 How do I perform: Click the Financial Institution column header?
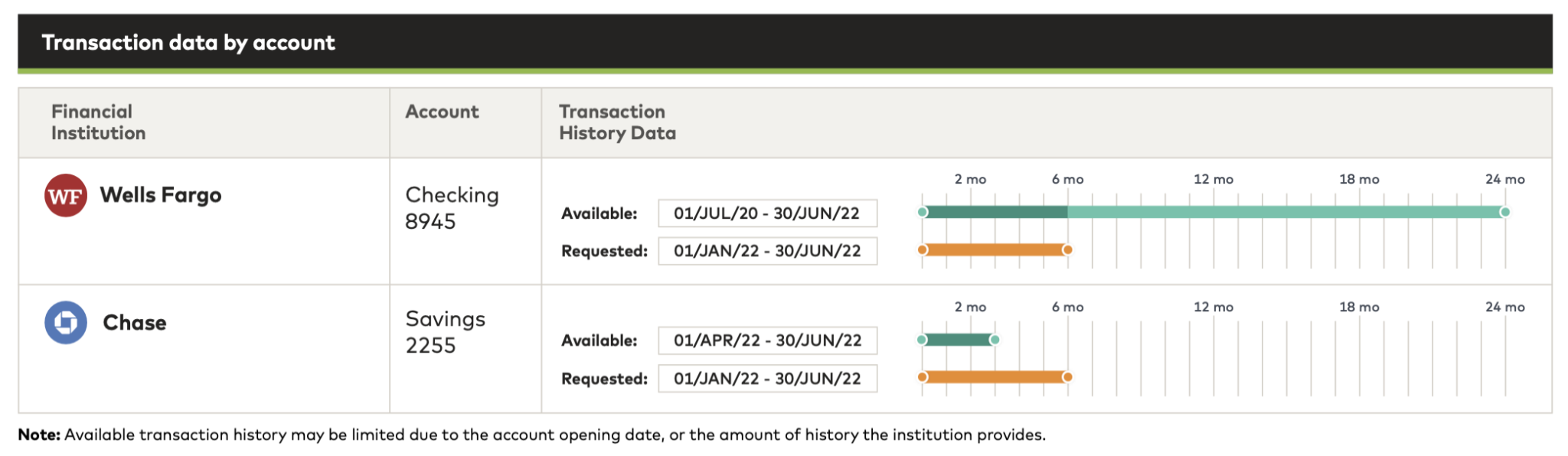(98, 122)
